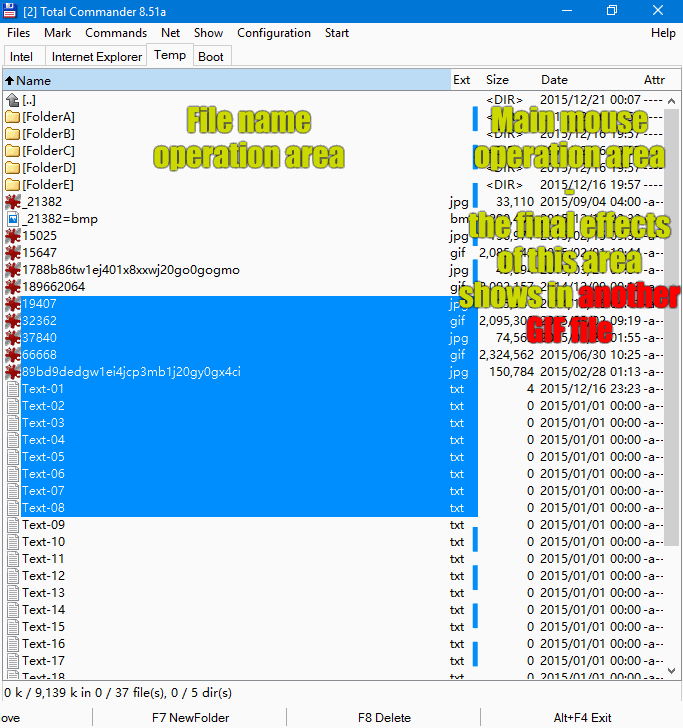
Task: Click the parent directory [..] up-arrow icon
Action: pyautogui.click(x=13, y=100)
